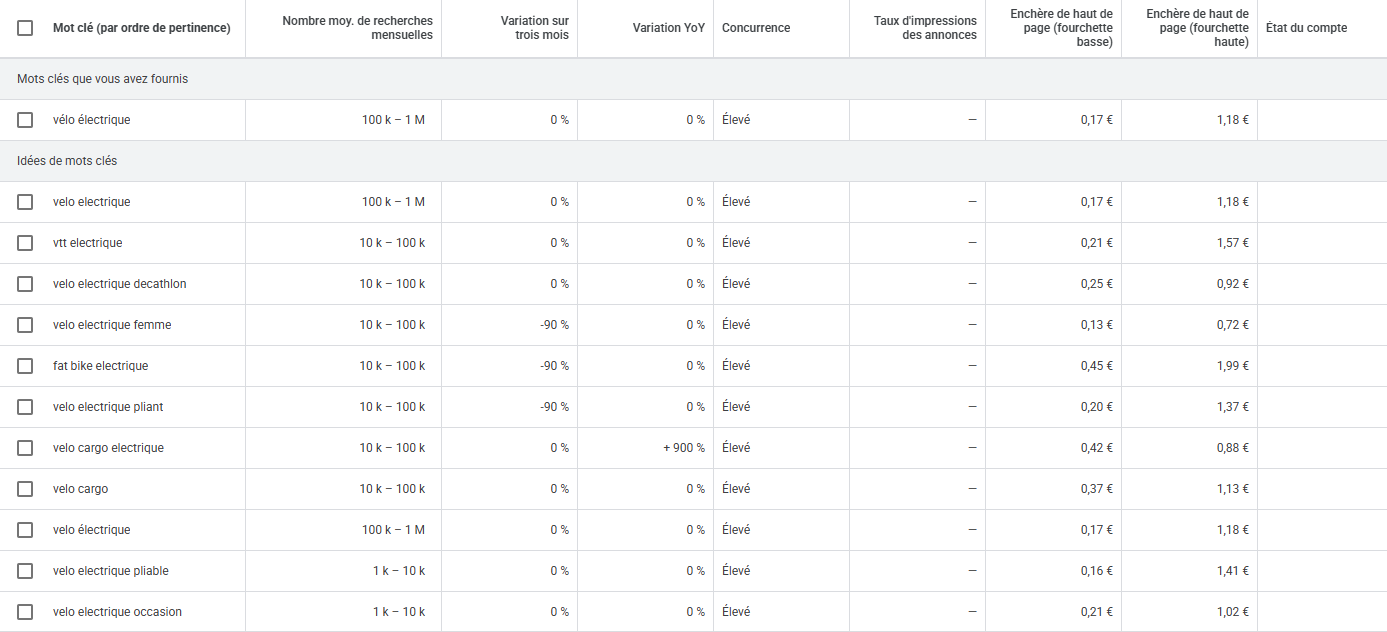The image size is (1387, 632).
Task: Check the box for 'velo electrique pliable'
Action: (x=25, y=571)
